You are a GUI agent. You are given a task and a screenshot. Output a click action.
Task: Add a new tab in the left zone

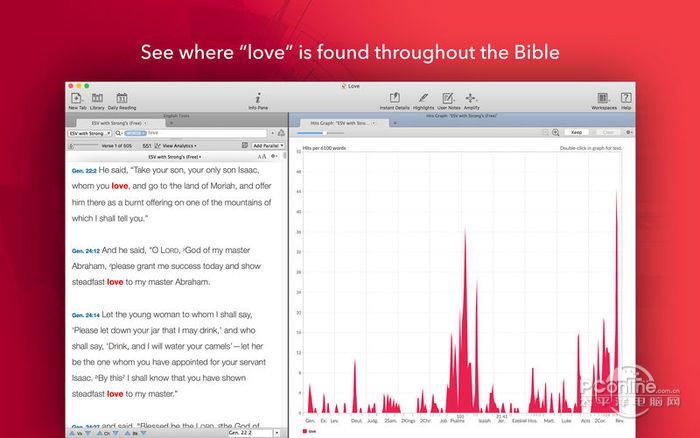171,123
